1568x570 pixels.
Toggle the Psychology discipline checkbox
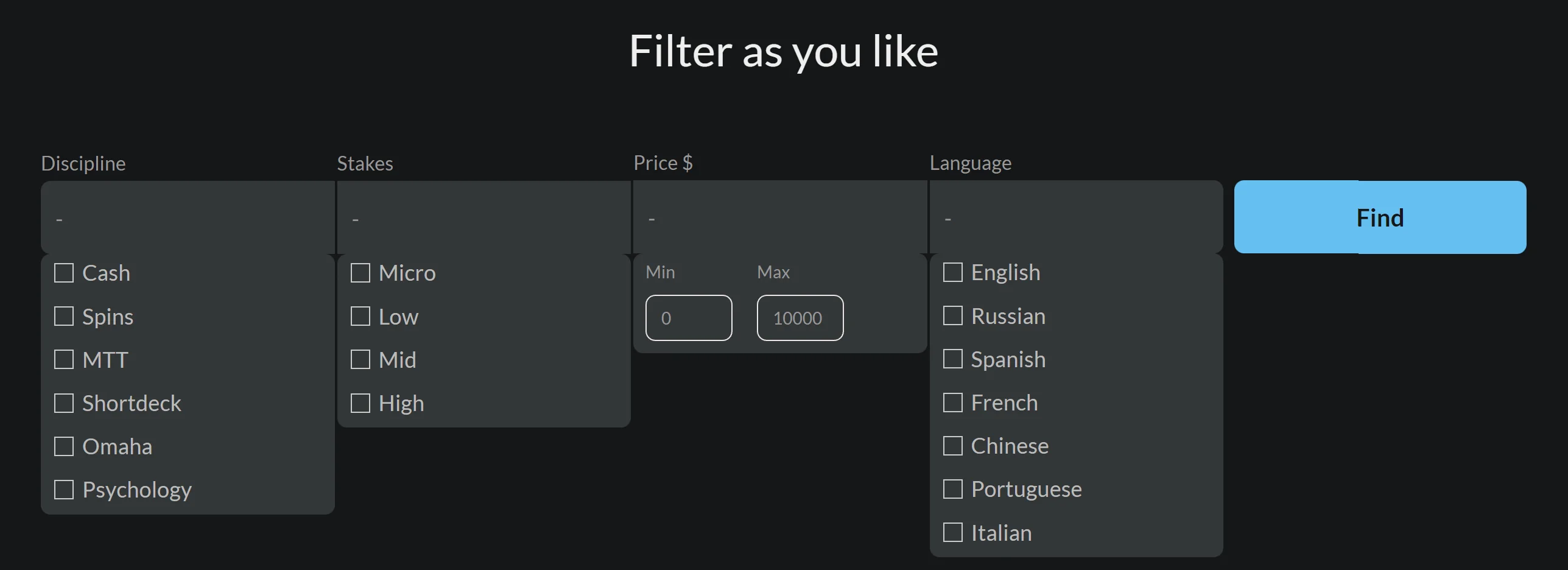click(x=64, y=490)
